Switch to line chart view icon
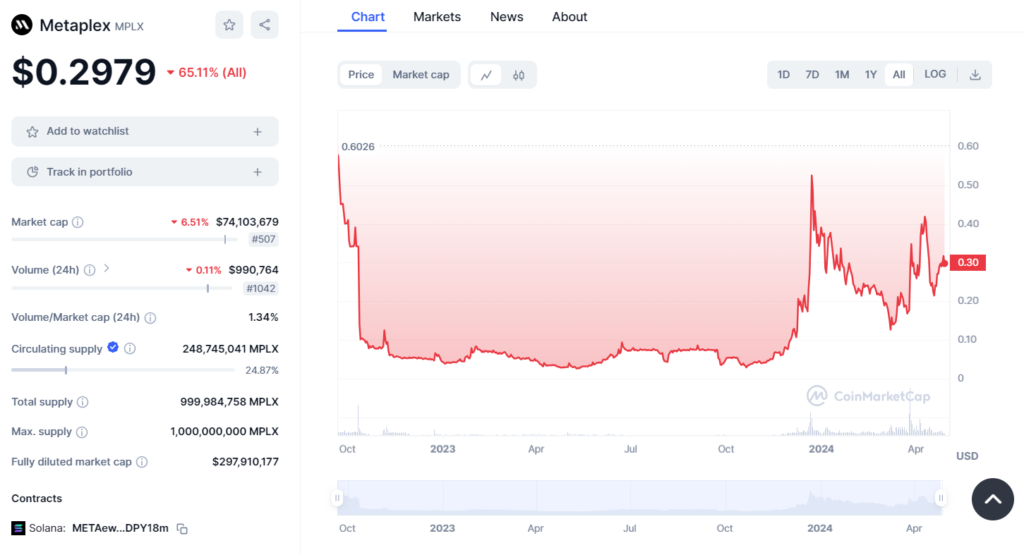Image resolution: width=1024 pixels, height=555 pixels. (x=486, y=75)
